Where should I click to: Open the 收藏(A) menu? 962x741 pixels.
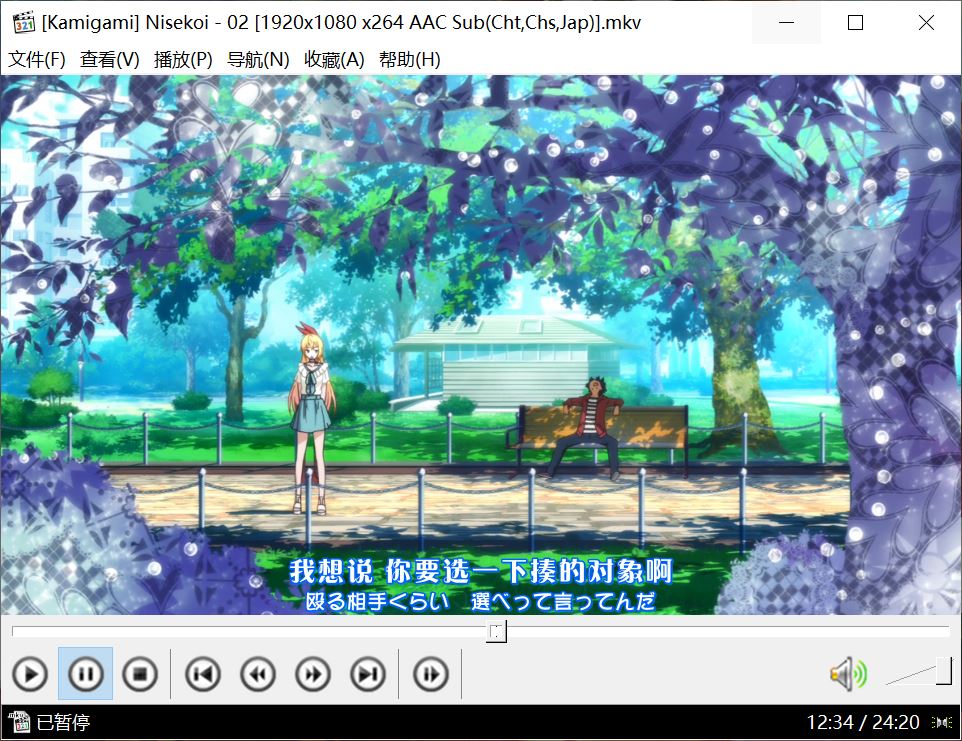pyautogui.click(x=334, y=60)
